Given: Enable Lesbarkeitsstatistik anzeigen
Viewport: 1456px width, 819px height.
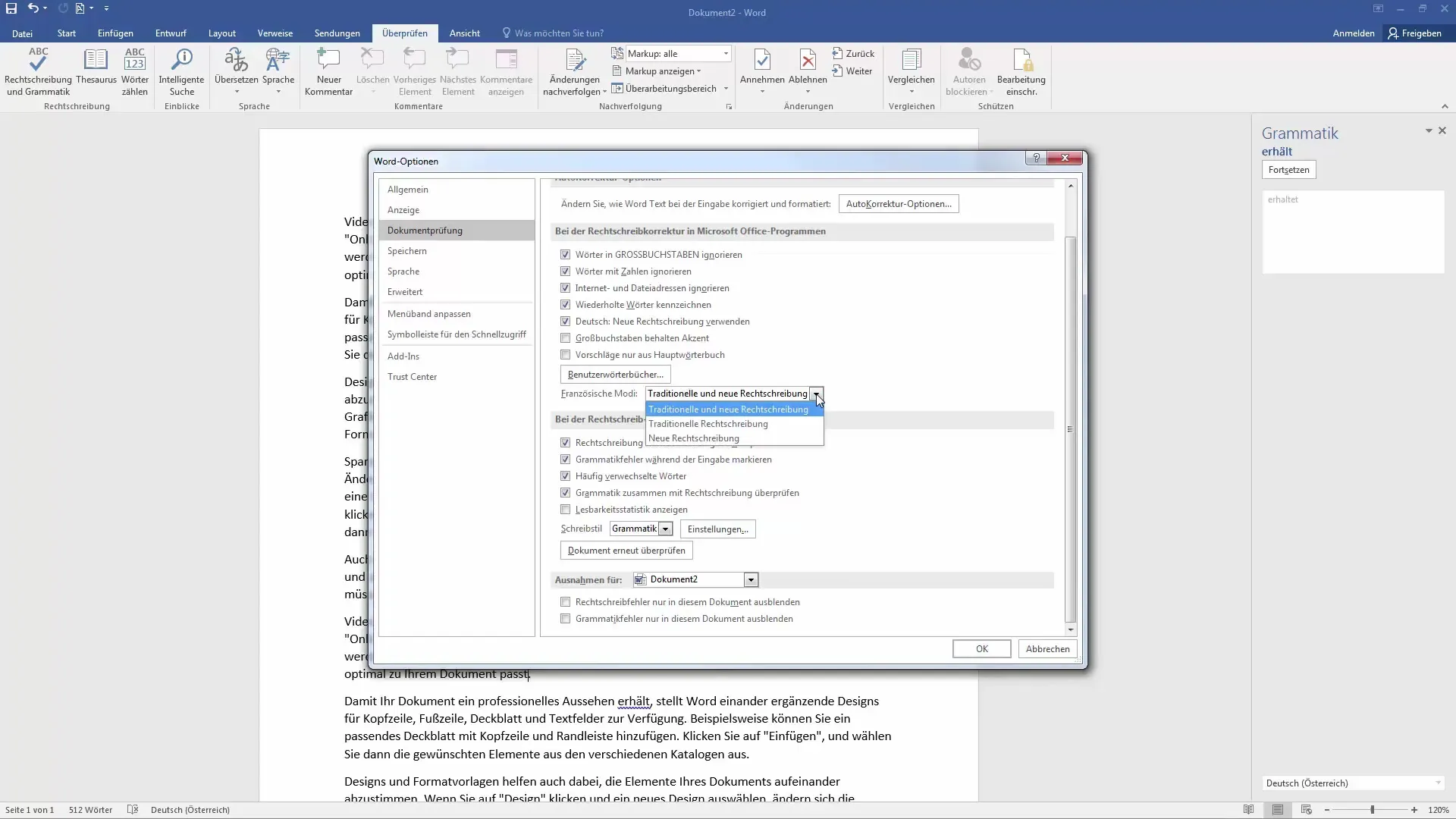Looking at the screenshot, I should 565,510.
